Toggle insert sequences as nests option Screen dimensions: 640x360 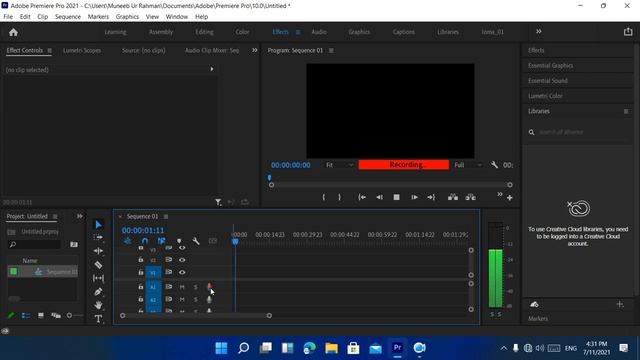point(127,241)
